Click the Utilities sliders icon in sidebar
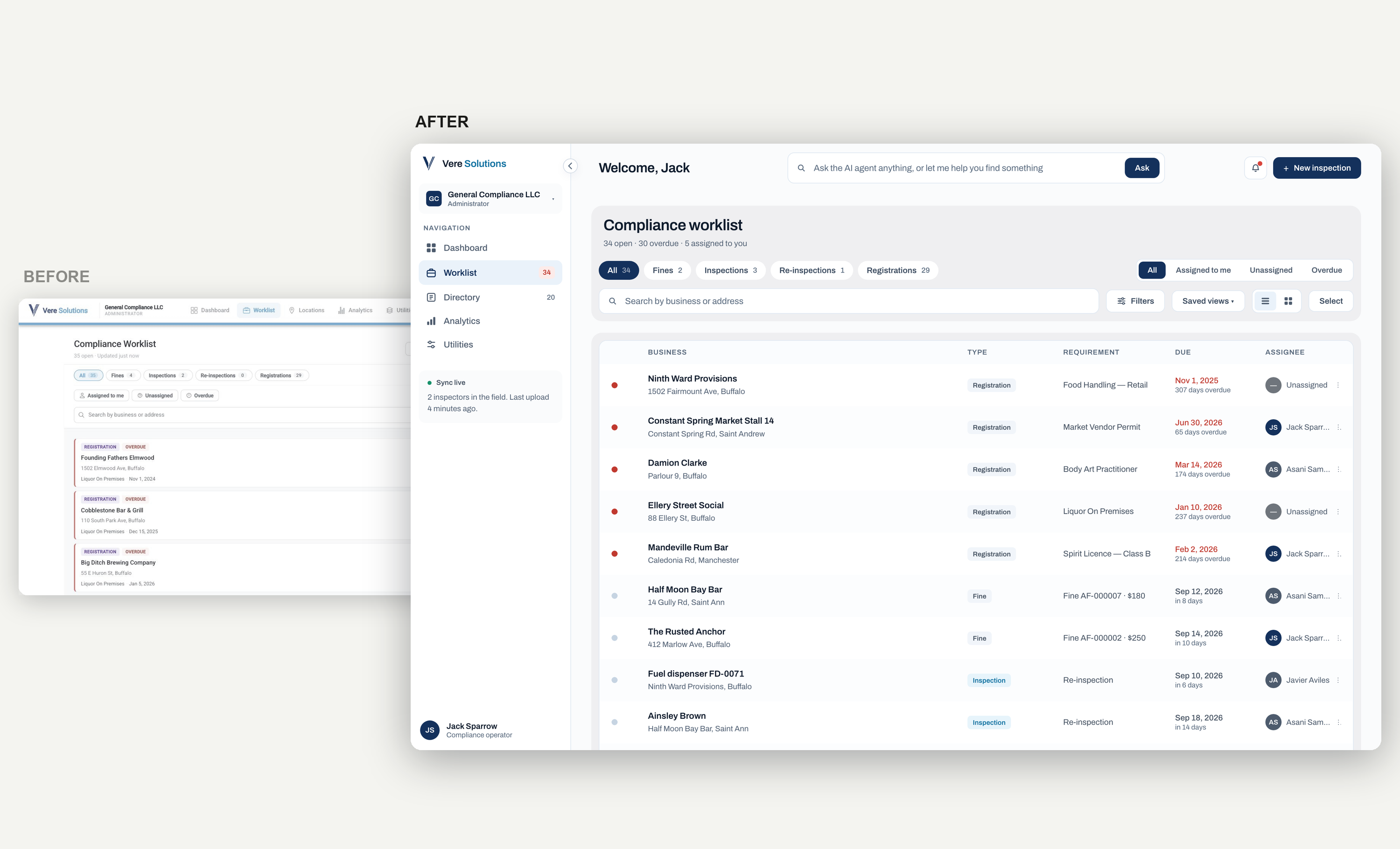Image resolution: width=1400 pixels, height=849 pixels. [x=431, y=345]
